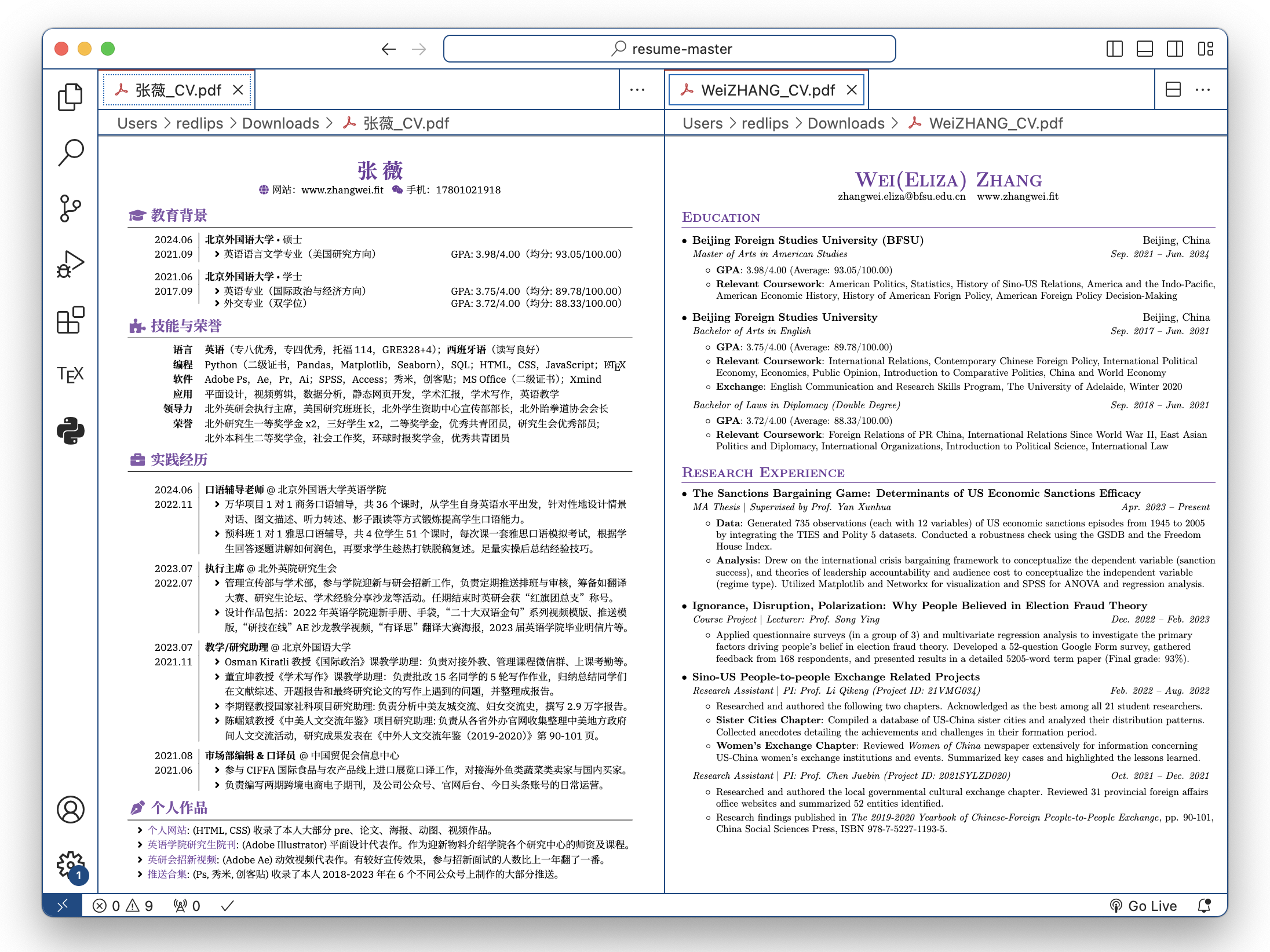Click Users in left breadcrumb

coord(137,123)
